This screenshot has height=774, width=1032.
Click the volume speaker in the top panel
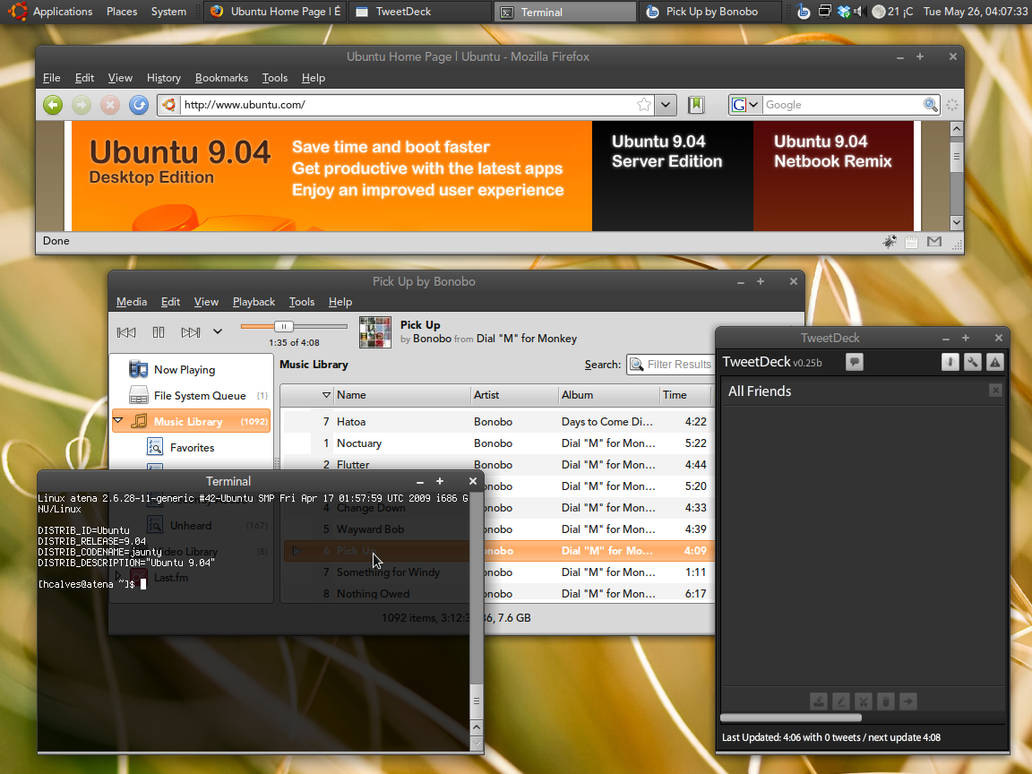pos(858,11)
